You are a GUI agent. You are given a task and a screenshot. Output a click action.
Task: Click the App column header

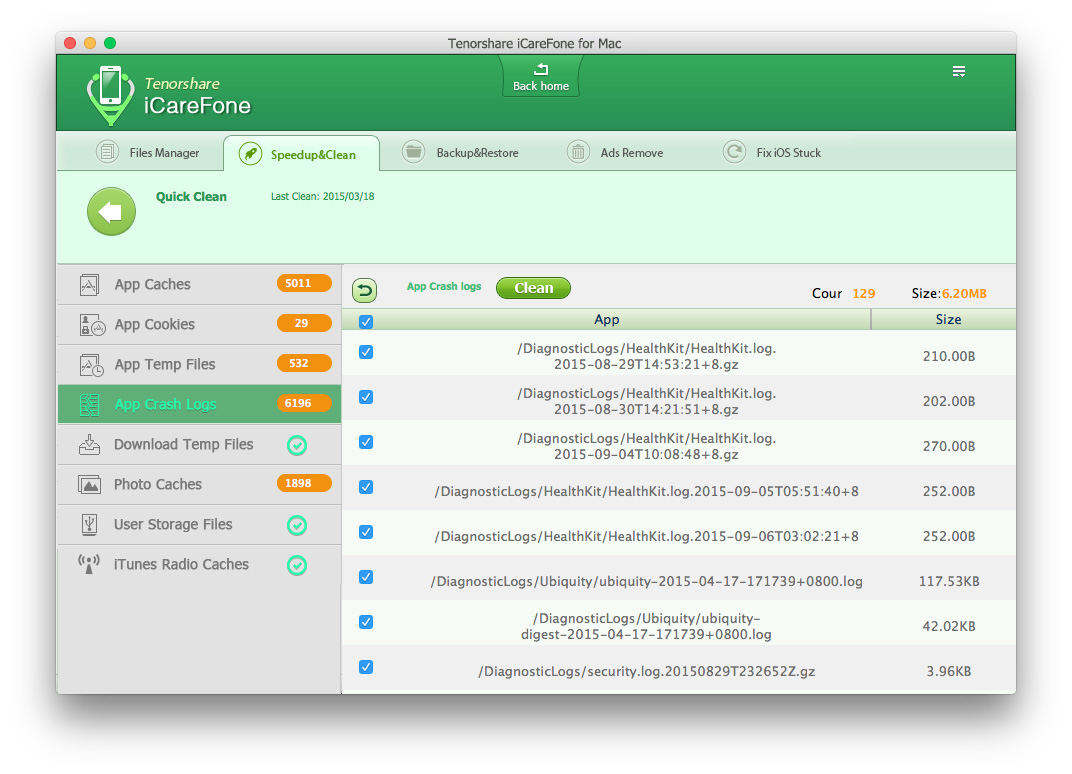[606, 319]
